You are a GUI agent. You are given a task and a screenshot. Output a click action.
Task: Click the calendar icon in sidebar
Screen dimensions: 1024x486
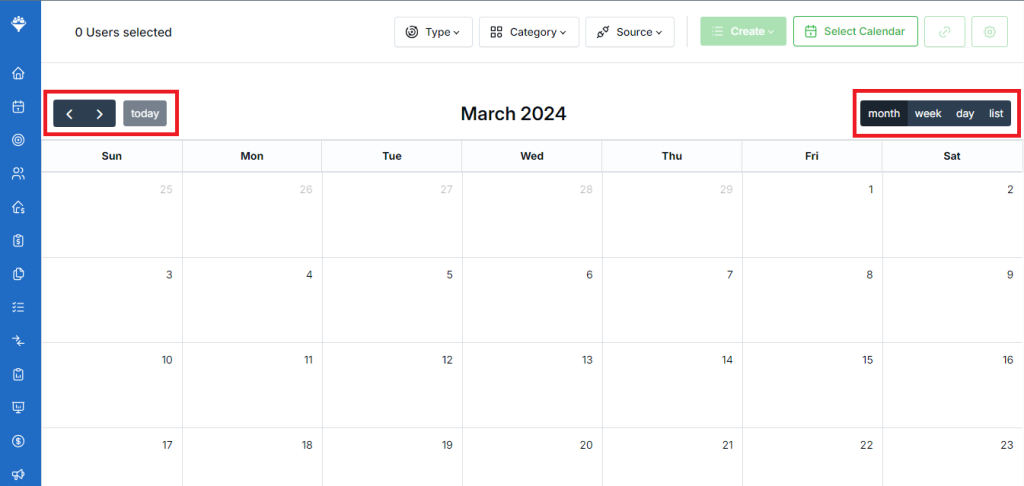18,106
